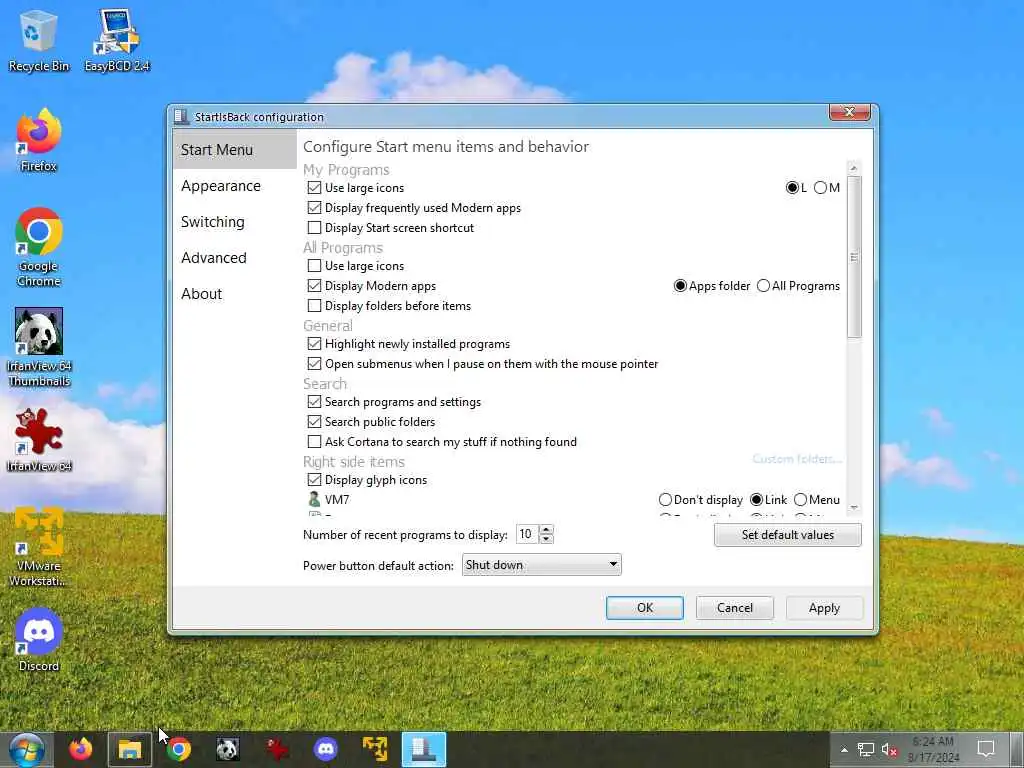Toggle Display glyph icons checkbox
The image size is (1024, 768).
pyautogui.click(x=314, y=480)
